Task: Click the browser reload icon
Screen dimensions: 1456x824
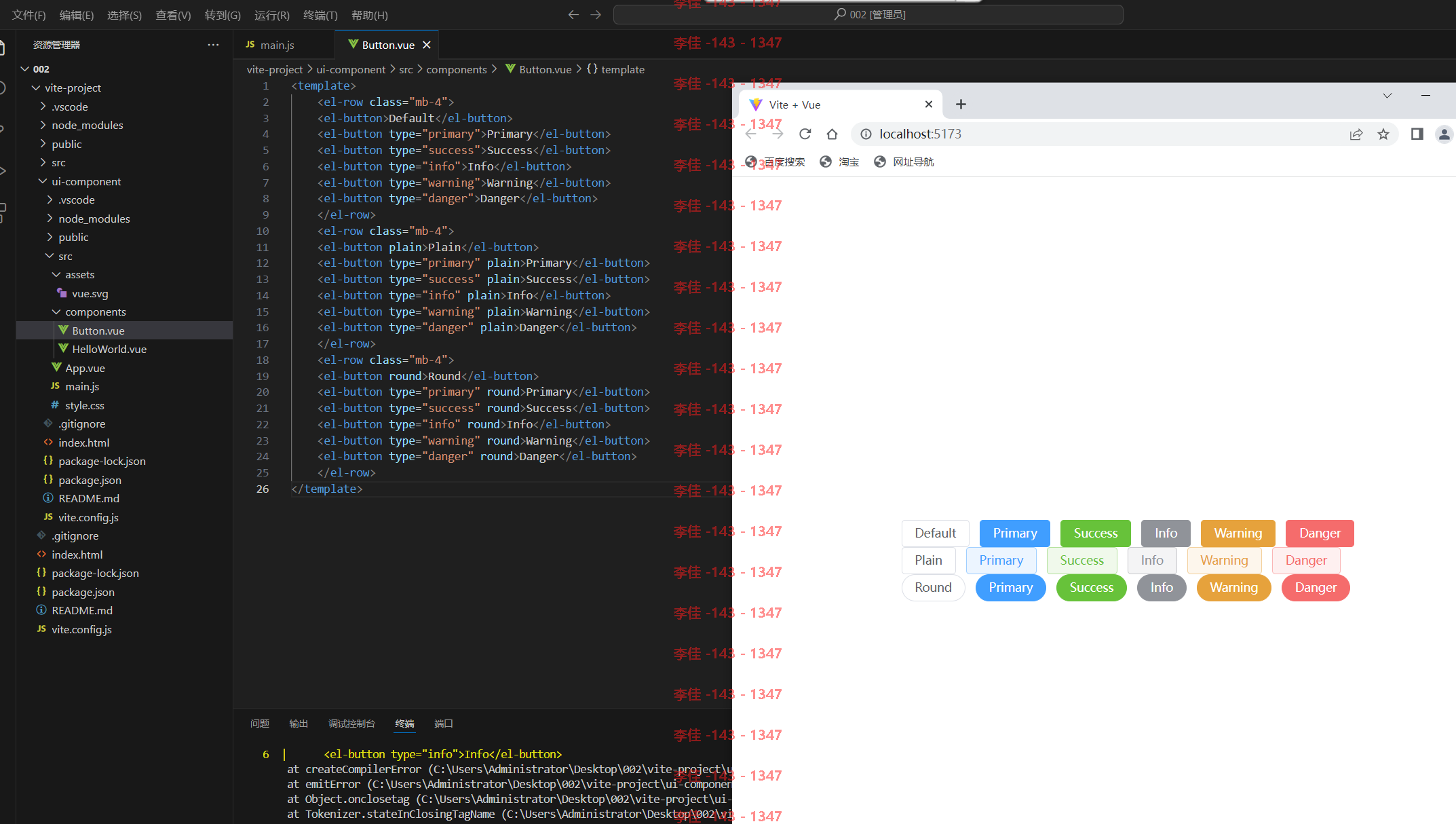Action: pyautogui.click(x=805, y=134)
